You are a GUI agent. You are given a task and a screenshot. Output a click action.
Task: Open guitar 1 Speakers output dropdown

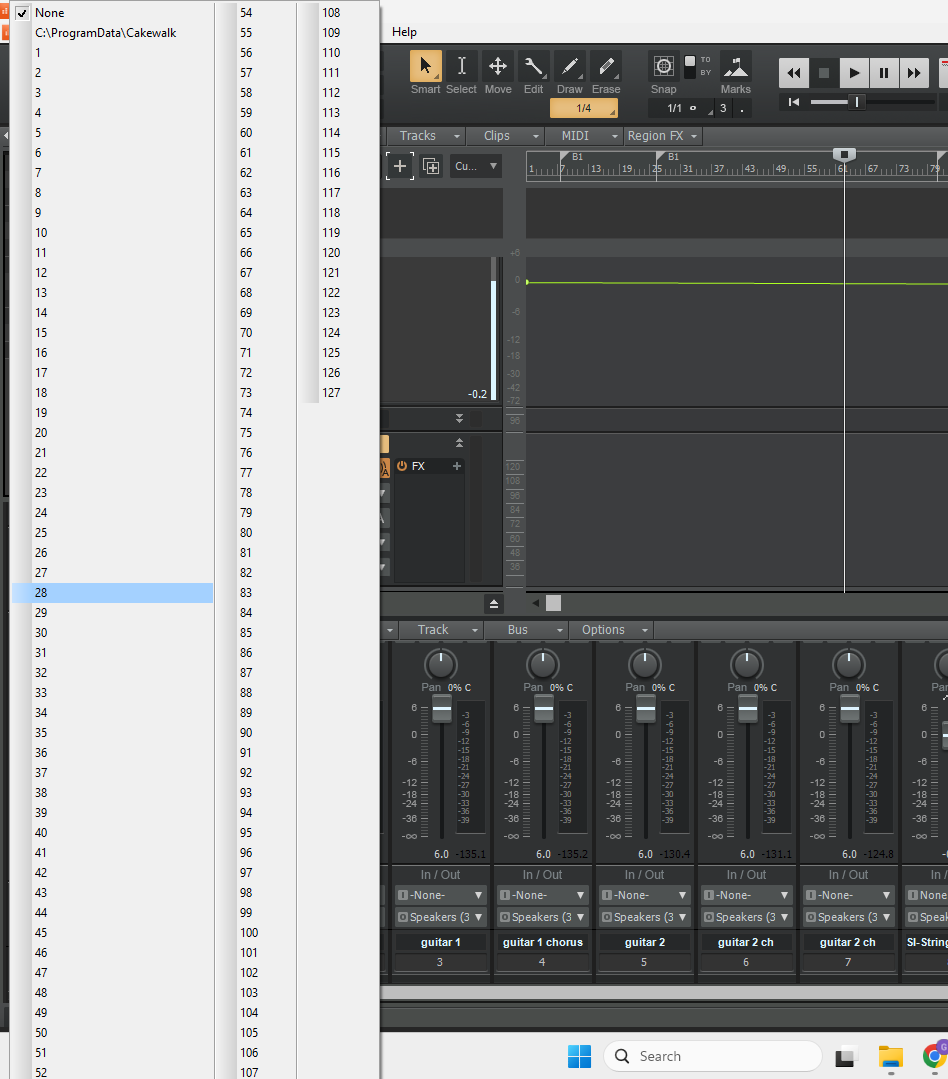coord(440,917)
